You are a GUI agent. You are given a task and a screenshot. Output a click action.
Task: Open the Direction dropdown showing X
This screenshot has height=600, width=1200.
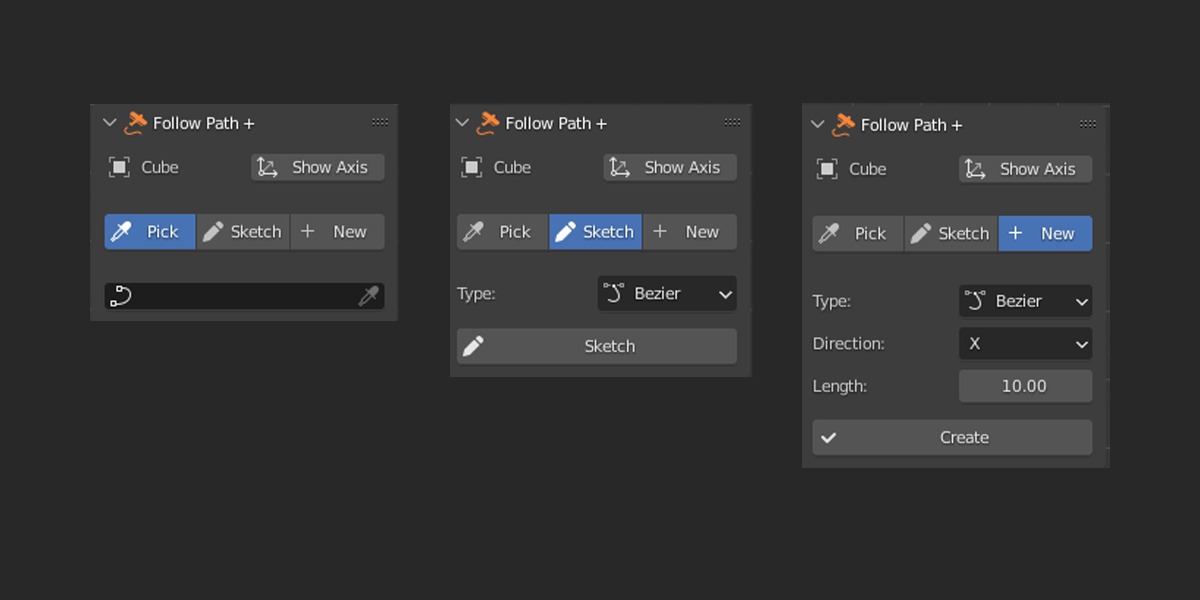1025,344
